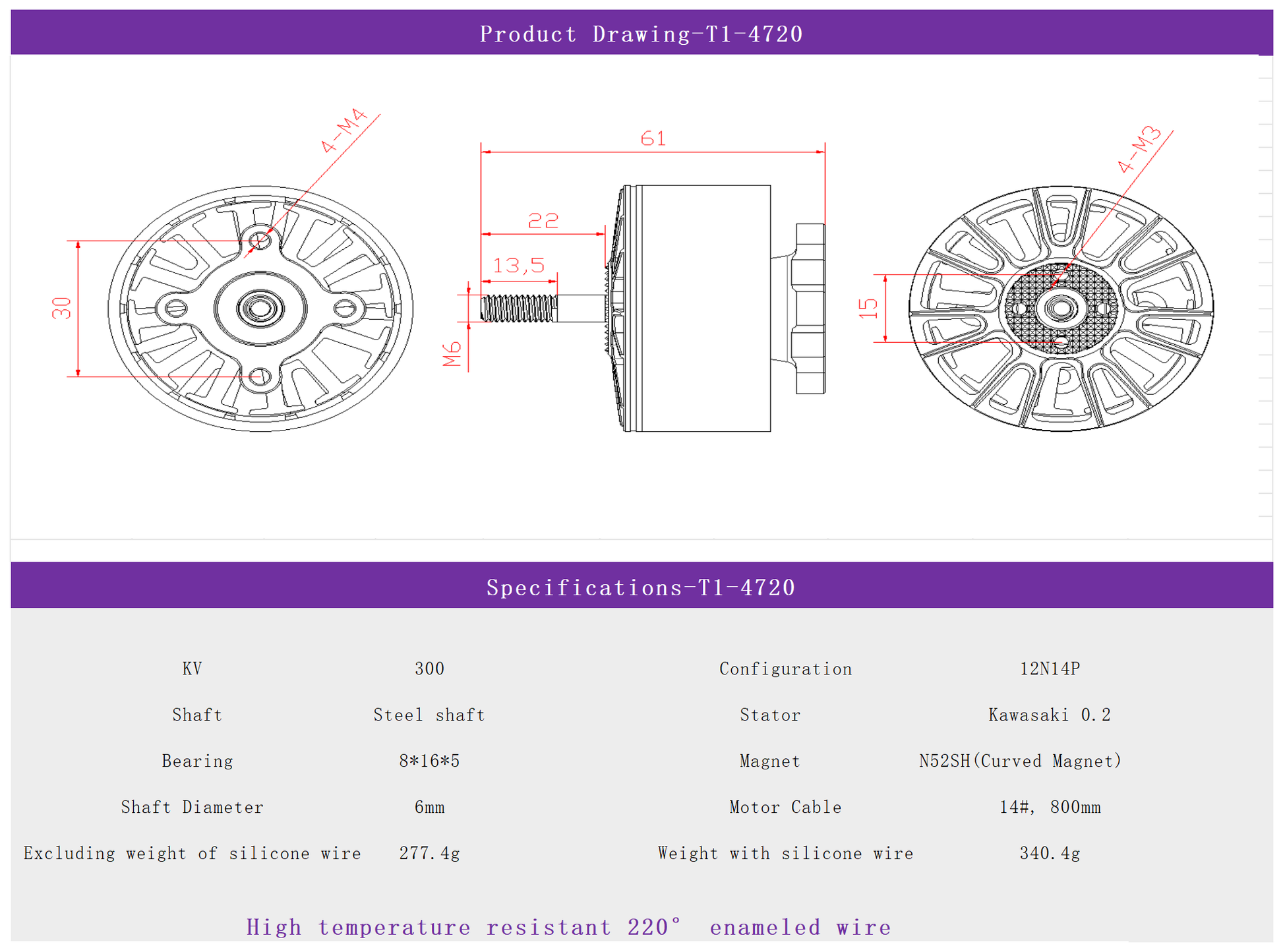This screenshot has height=952, width=1283.
Task: Click the right motor top-view drawing
Action: [1060, 309]
